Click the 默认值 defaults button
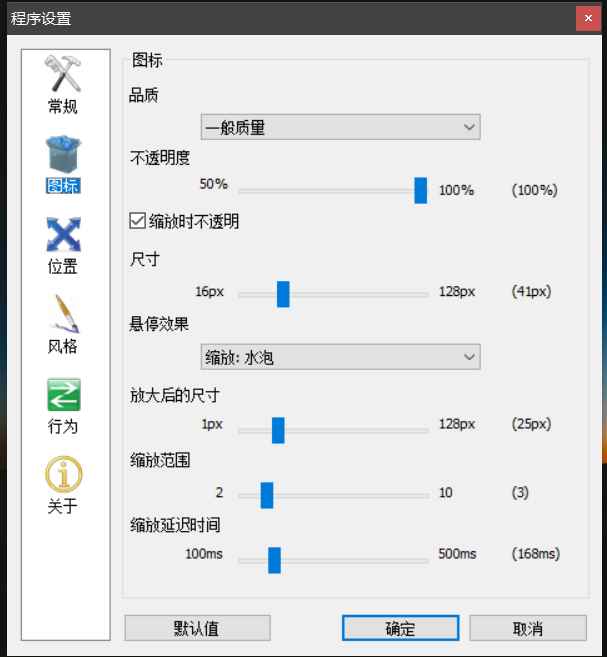This screenshot has height=657, width=607. tap(197, 628)
